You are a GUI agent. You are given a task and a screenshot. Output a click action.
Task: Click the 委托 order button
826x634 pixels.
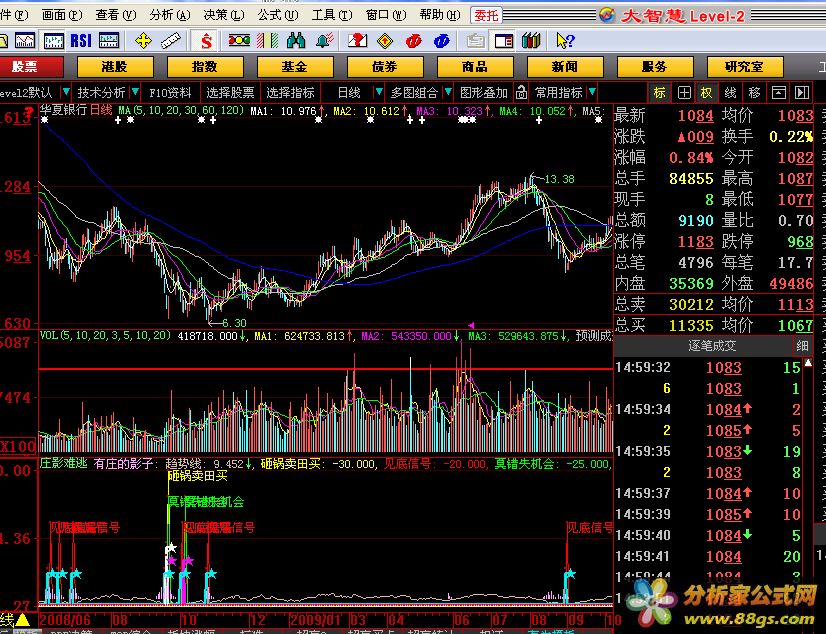pos(486,15)
